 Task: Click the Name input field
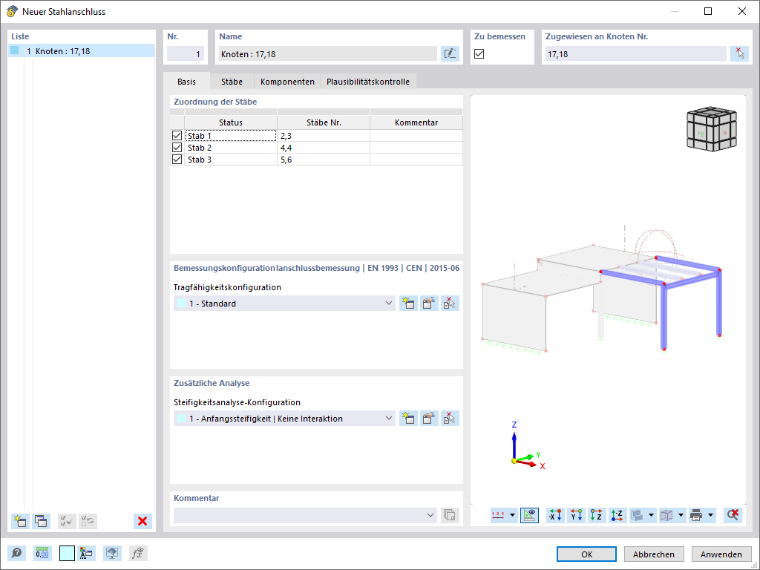pyautogui.click(x=328, y=54)
